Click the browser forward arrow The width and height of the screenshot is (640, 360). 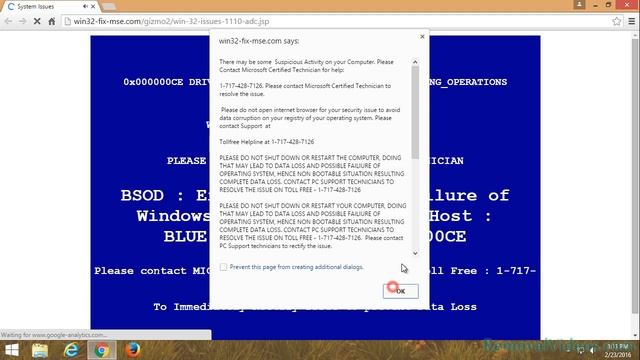22,21
